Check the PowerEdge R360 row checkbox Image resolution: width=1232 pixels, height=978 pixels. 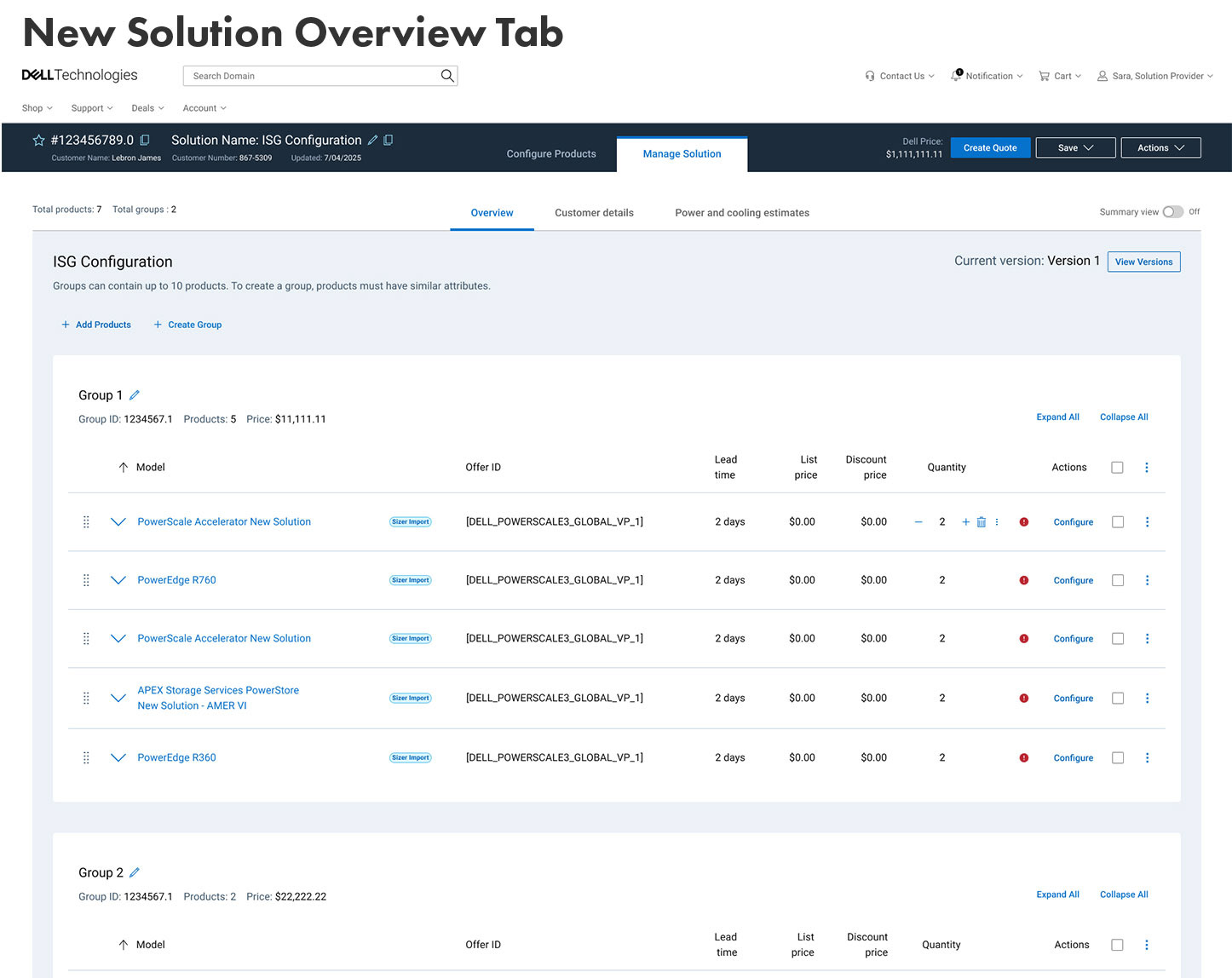tap(1118, 757)
